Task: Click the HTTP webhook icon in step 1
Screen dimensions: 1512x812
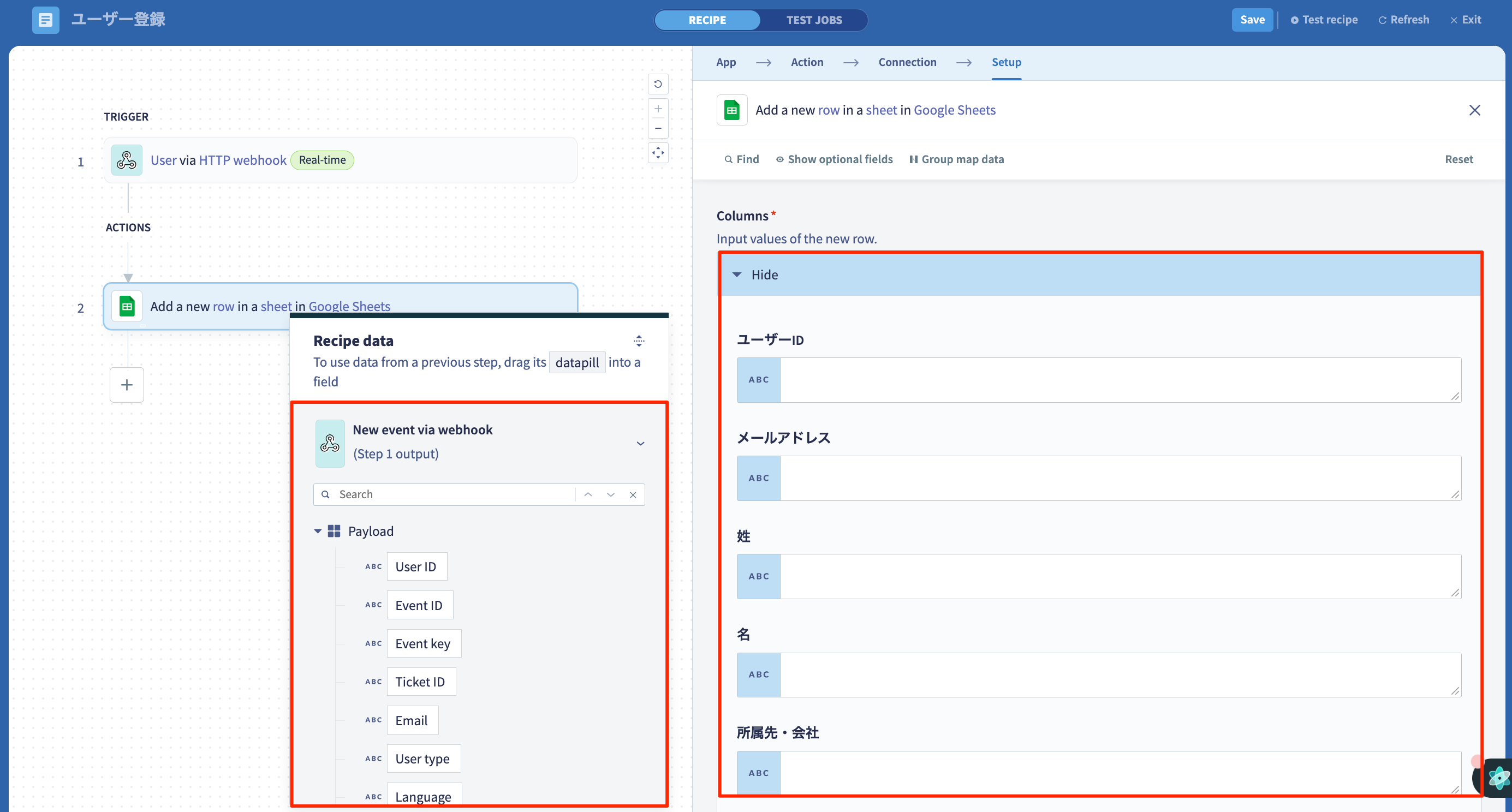Action: [x=127, y=160]
